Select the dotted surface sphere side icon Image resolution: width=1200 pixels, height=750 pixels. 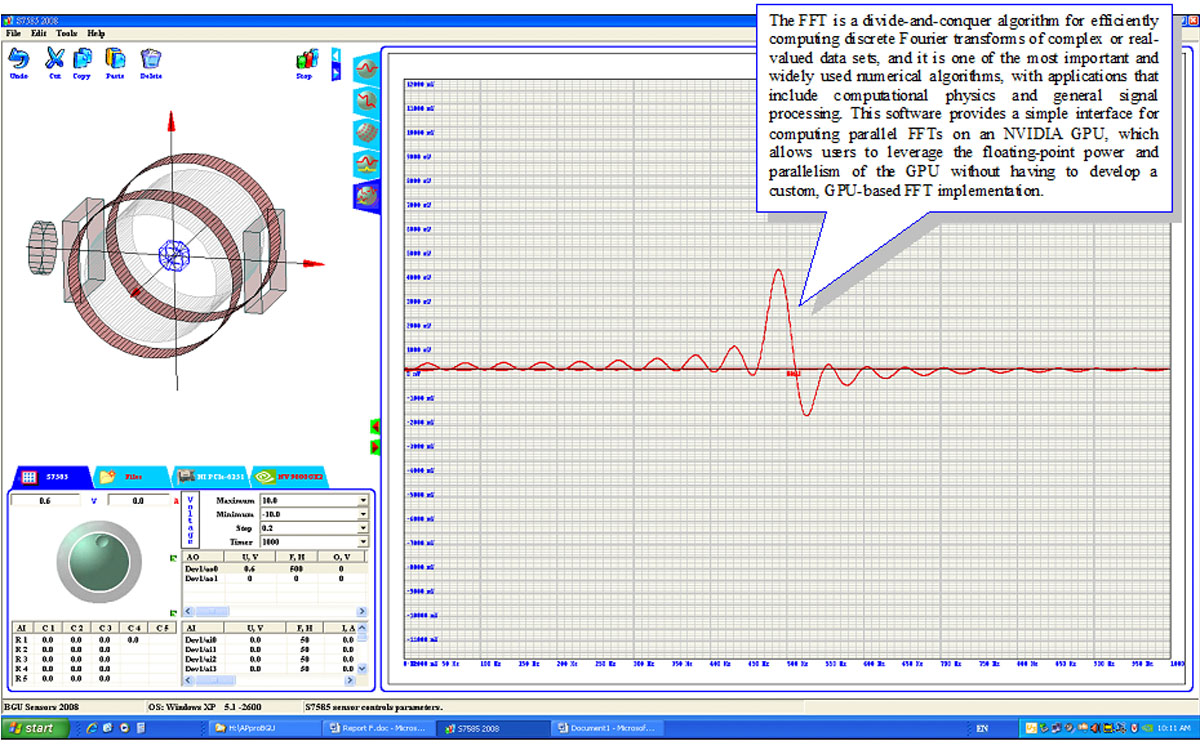(x=366, y=132)
